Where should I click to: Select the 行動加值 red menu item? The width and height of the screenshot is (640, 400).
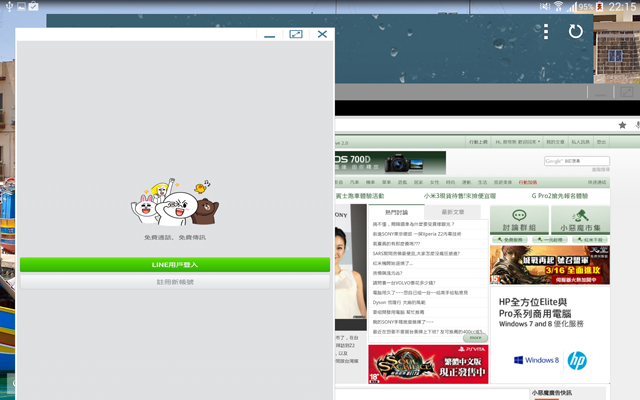click(x=528, y=182)
